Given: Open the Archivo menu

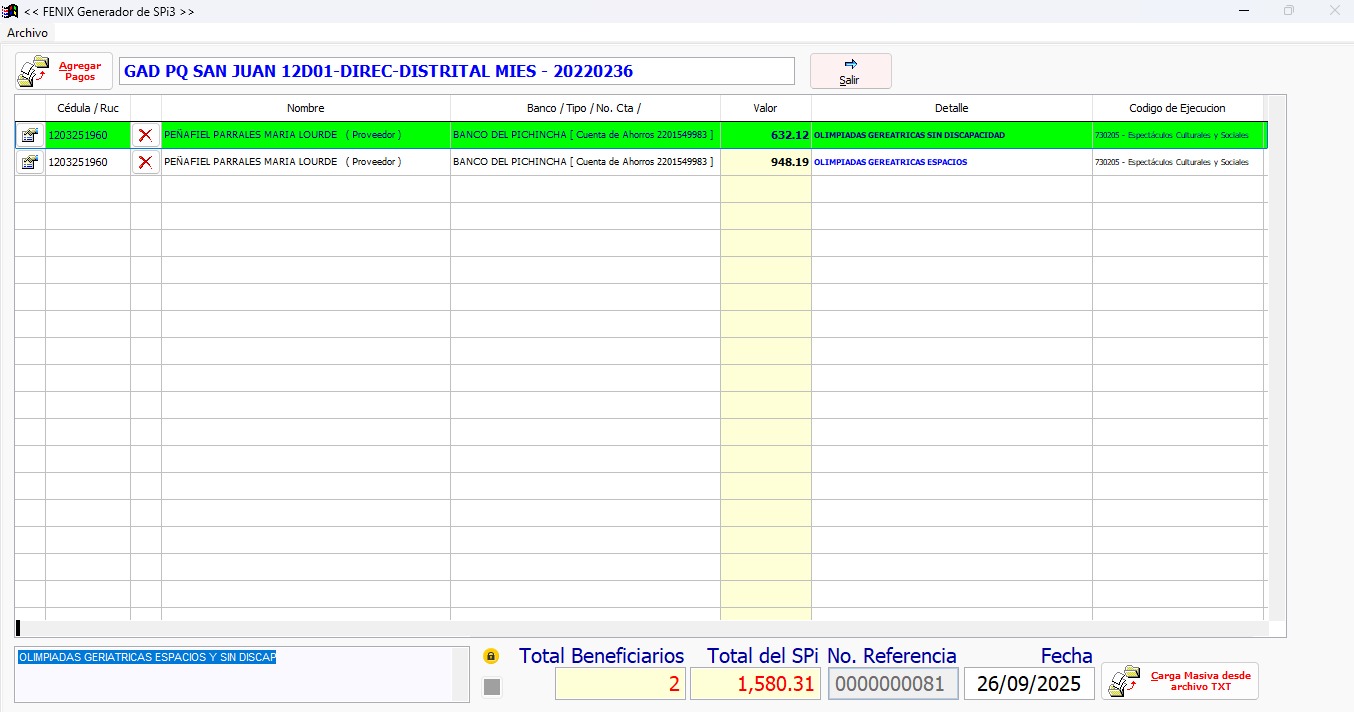Looking at the screenshot, I should (x=27, y=33).
